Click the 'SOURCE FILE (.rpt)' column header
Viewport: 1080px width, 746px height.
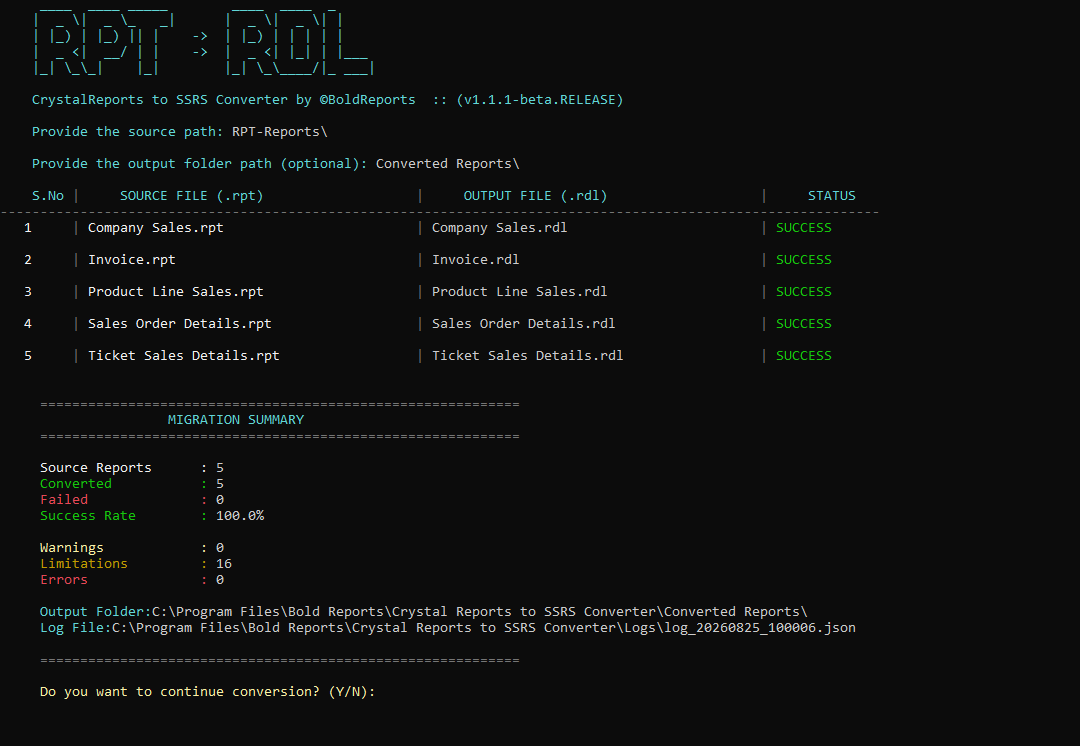[x=191, y=196]
